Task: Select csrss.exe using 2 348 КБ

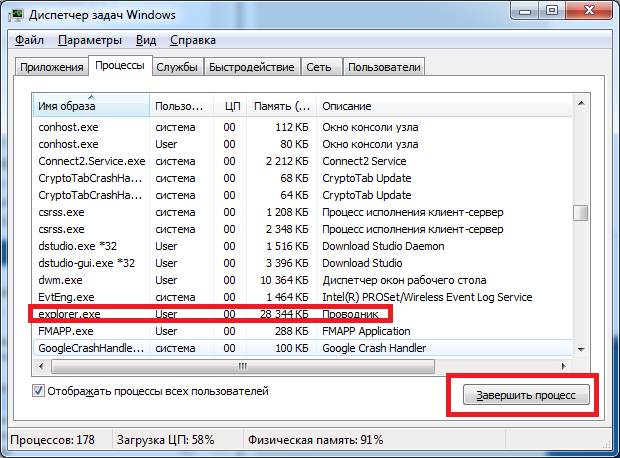Action: (303, 229)
